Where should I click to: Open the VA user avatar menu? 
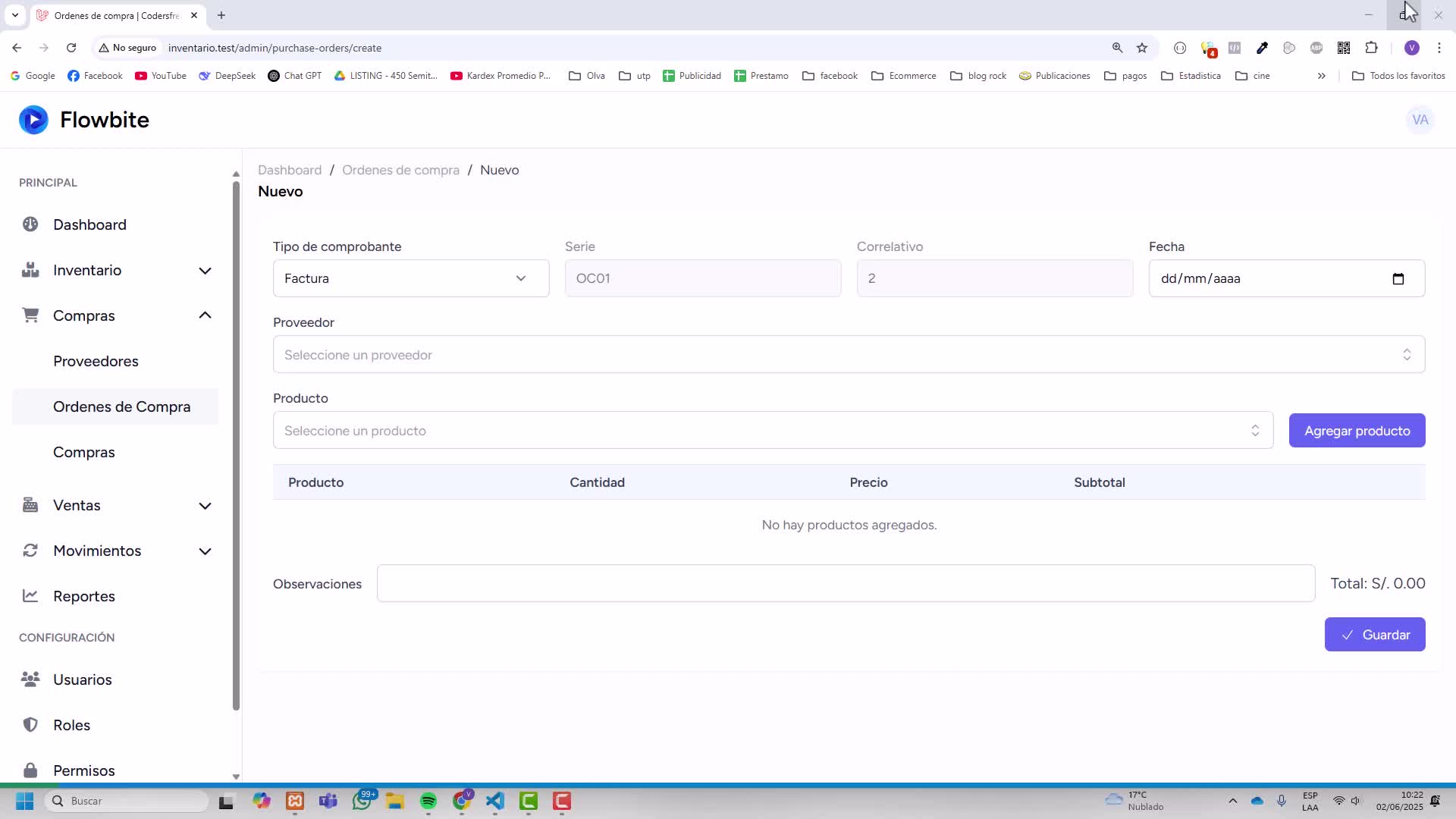point(1420,120)
